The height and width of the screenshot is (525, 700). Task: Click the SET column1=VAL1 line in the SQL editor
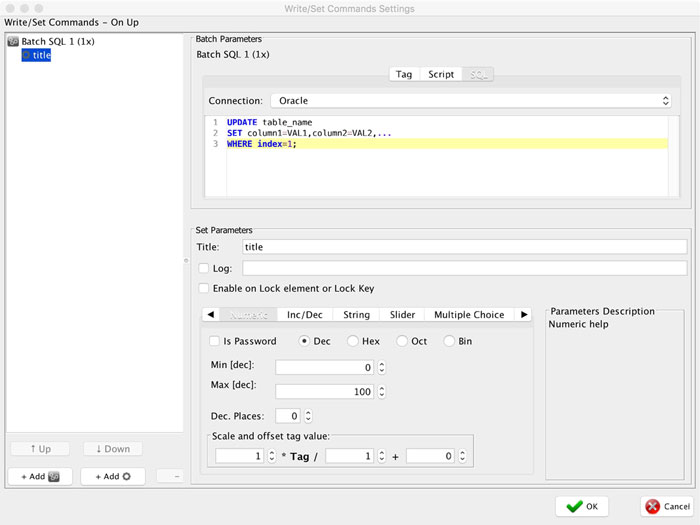point(309,133)
